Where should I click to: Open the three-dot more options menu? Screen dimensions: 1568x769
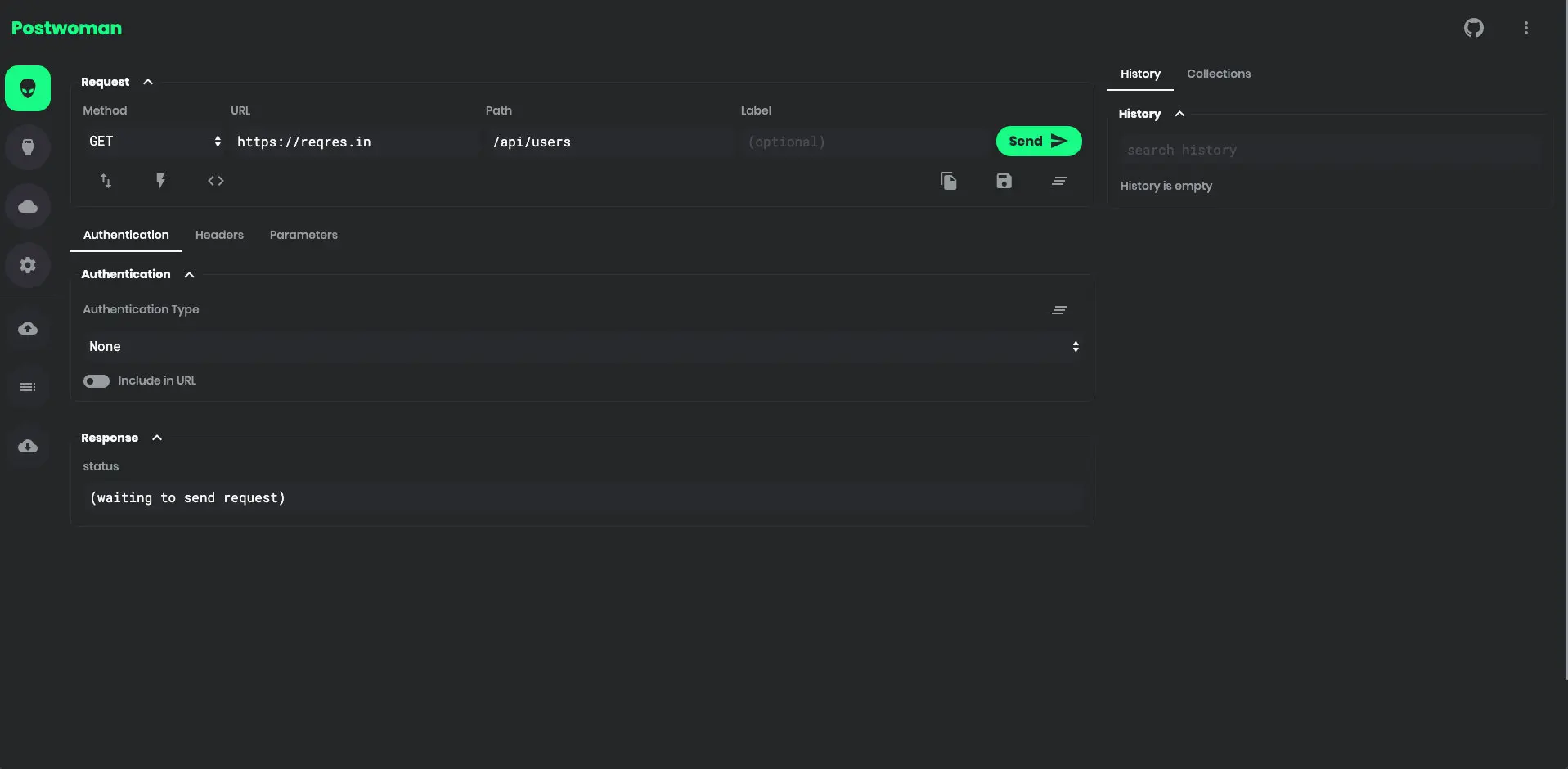[1526, 28]
